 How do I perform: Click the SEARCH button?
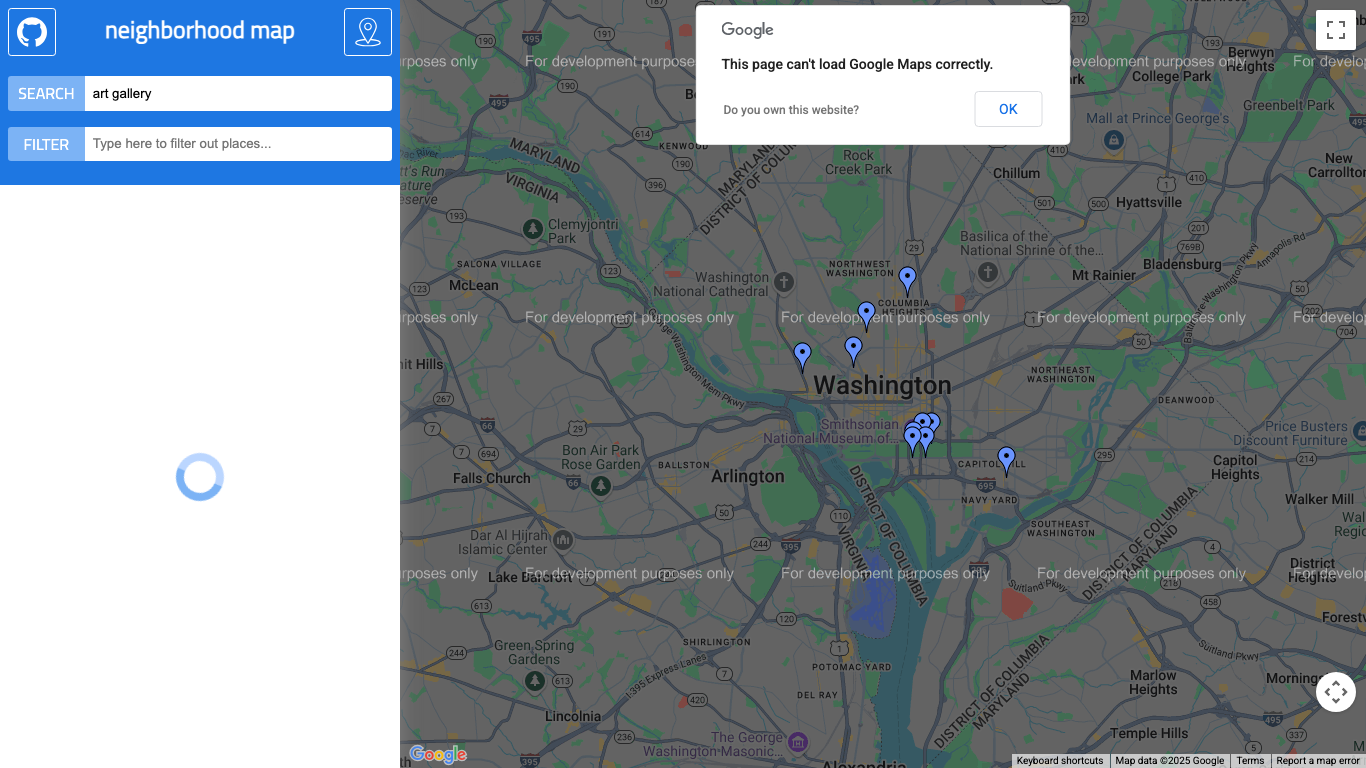click(x=46, y=94)
